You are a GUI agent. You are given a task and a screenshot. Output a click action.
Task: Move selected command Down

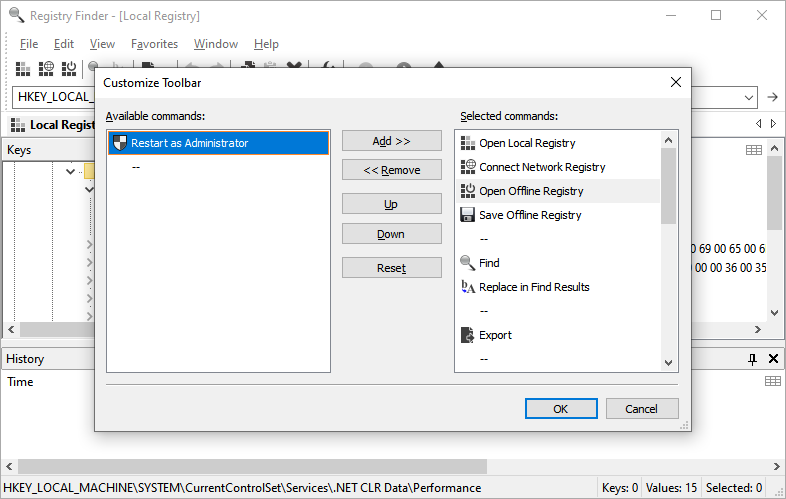coord(391,234)
